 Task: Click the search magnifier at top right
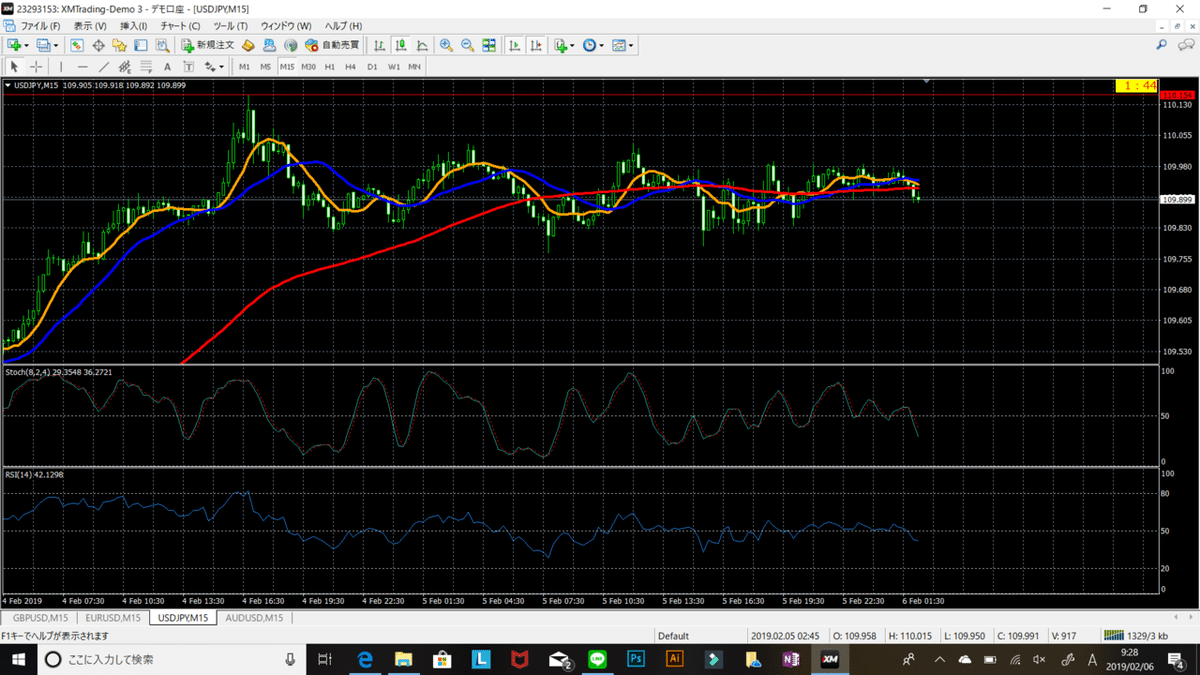[1161, 45]
